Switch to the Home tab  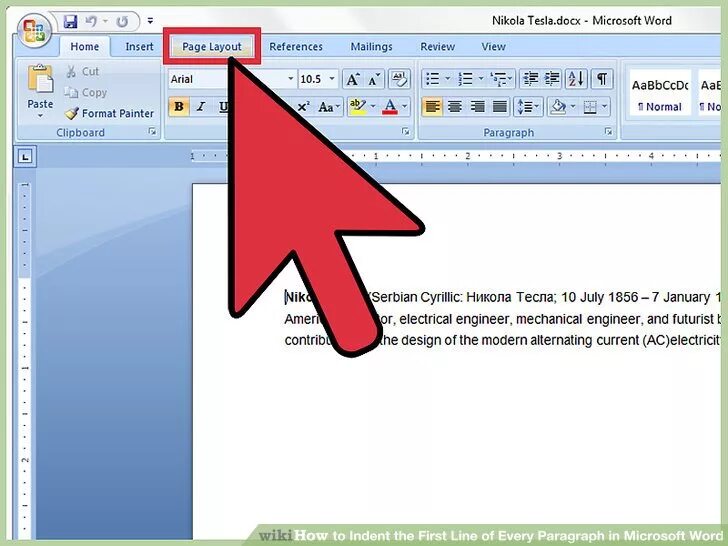pos(84,46)
